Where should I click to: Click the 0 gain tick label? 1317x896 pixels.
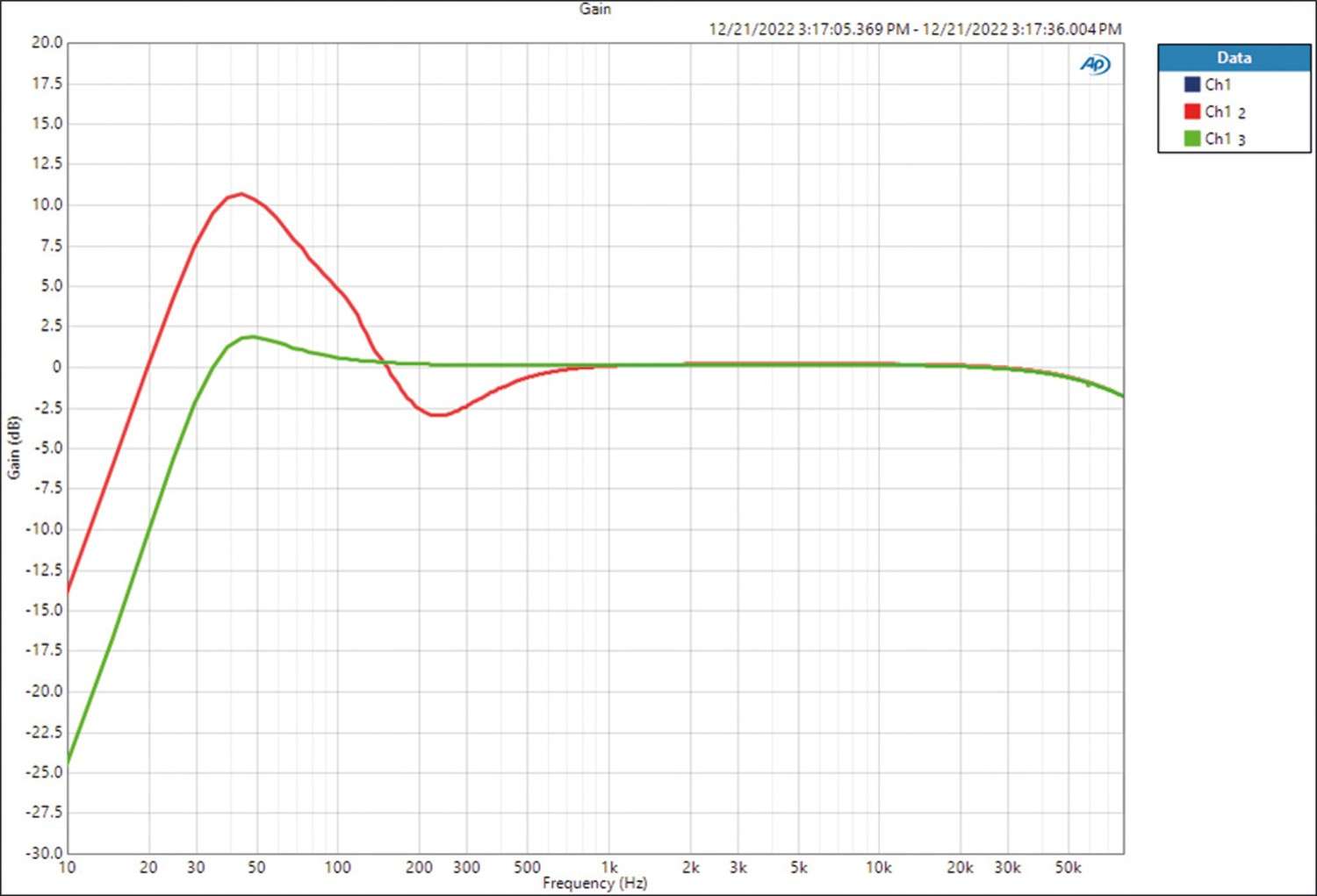point(57,367)
